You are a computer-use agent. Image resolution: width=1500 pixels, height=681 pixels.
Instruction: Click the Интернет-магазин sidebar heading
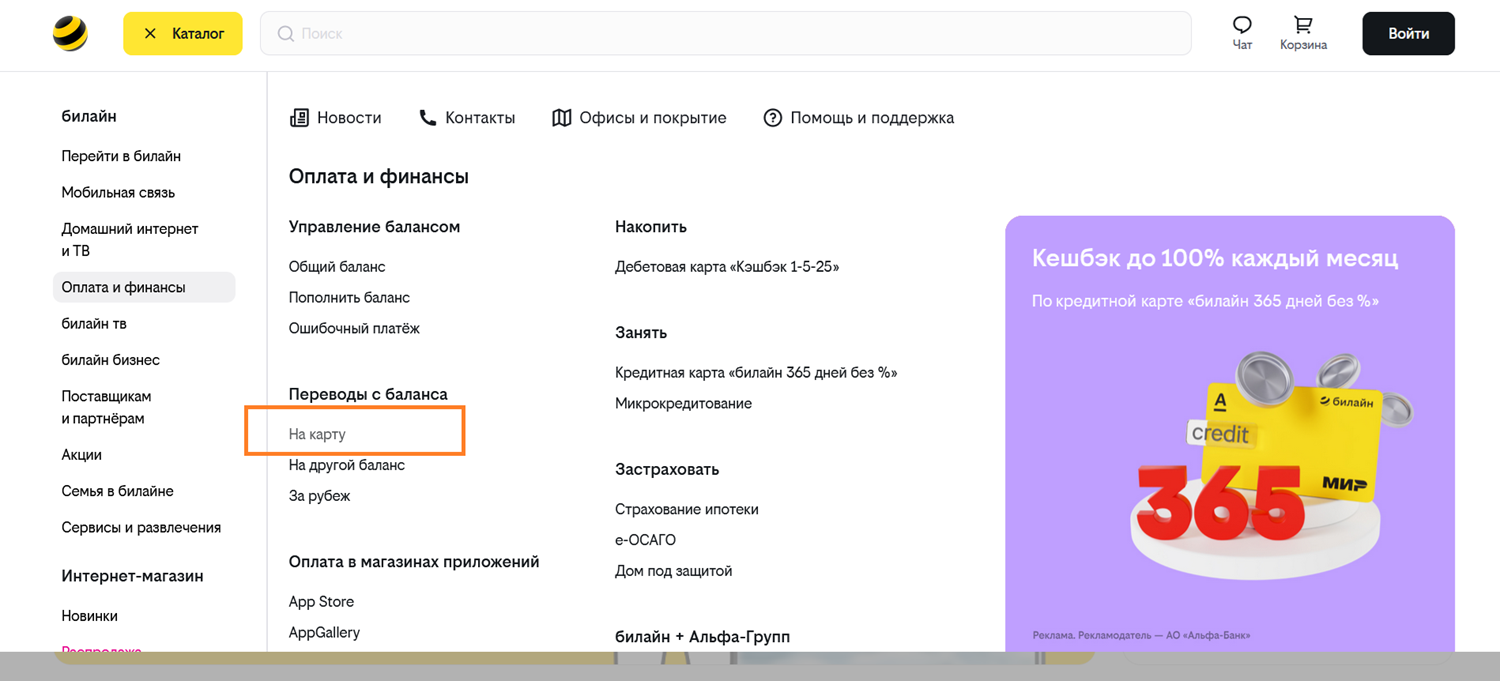132,576
